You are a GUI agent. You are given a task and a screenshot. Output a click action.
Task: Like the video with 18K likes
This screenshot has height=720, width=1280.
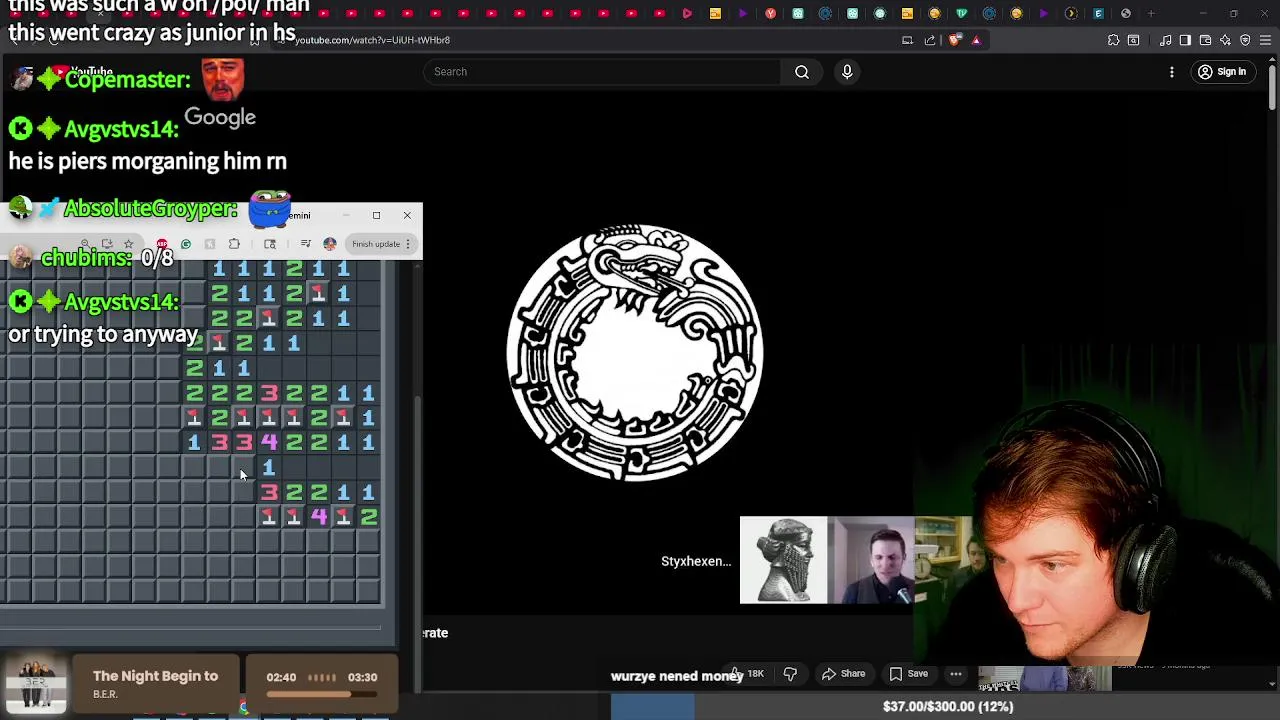[x=749, y=674]
